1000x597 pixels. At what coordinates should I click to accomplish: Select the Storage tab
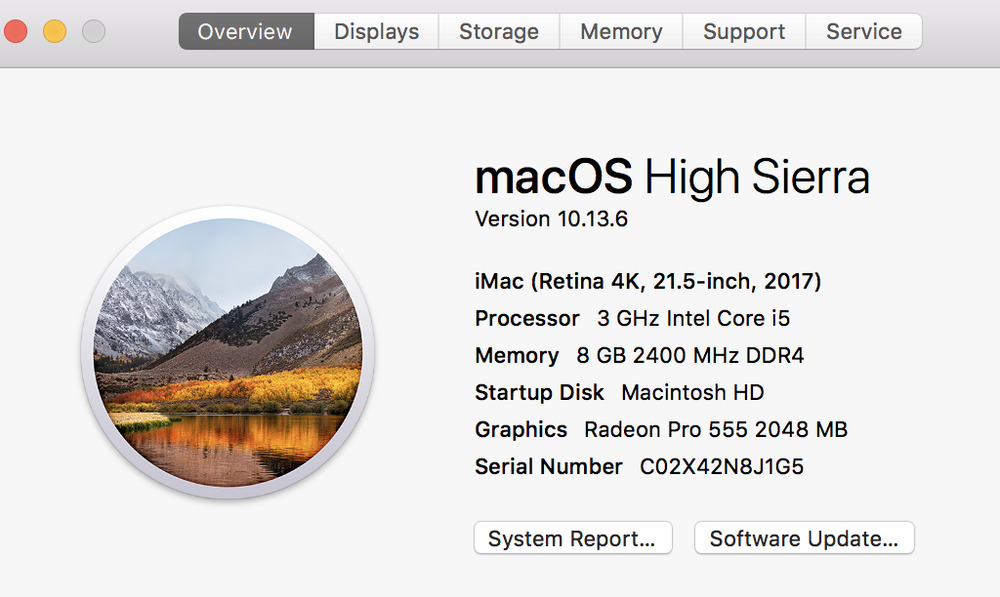499,31
